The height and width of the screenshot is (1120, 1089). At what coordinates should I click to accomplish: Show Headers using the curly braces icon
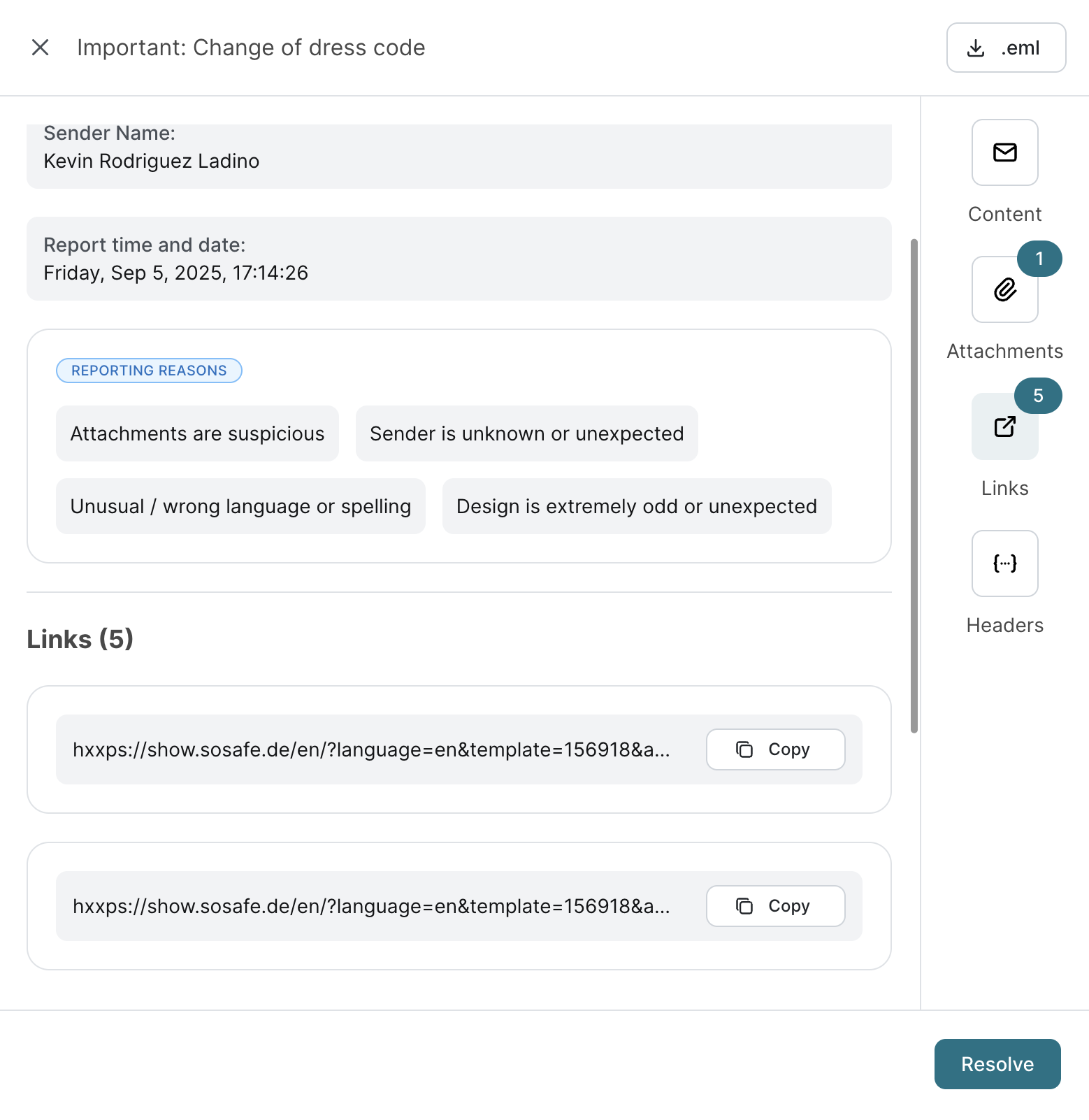(1004, 563)
